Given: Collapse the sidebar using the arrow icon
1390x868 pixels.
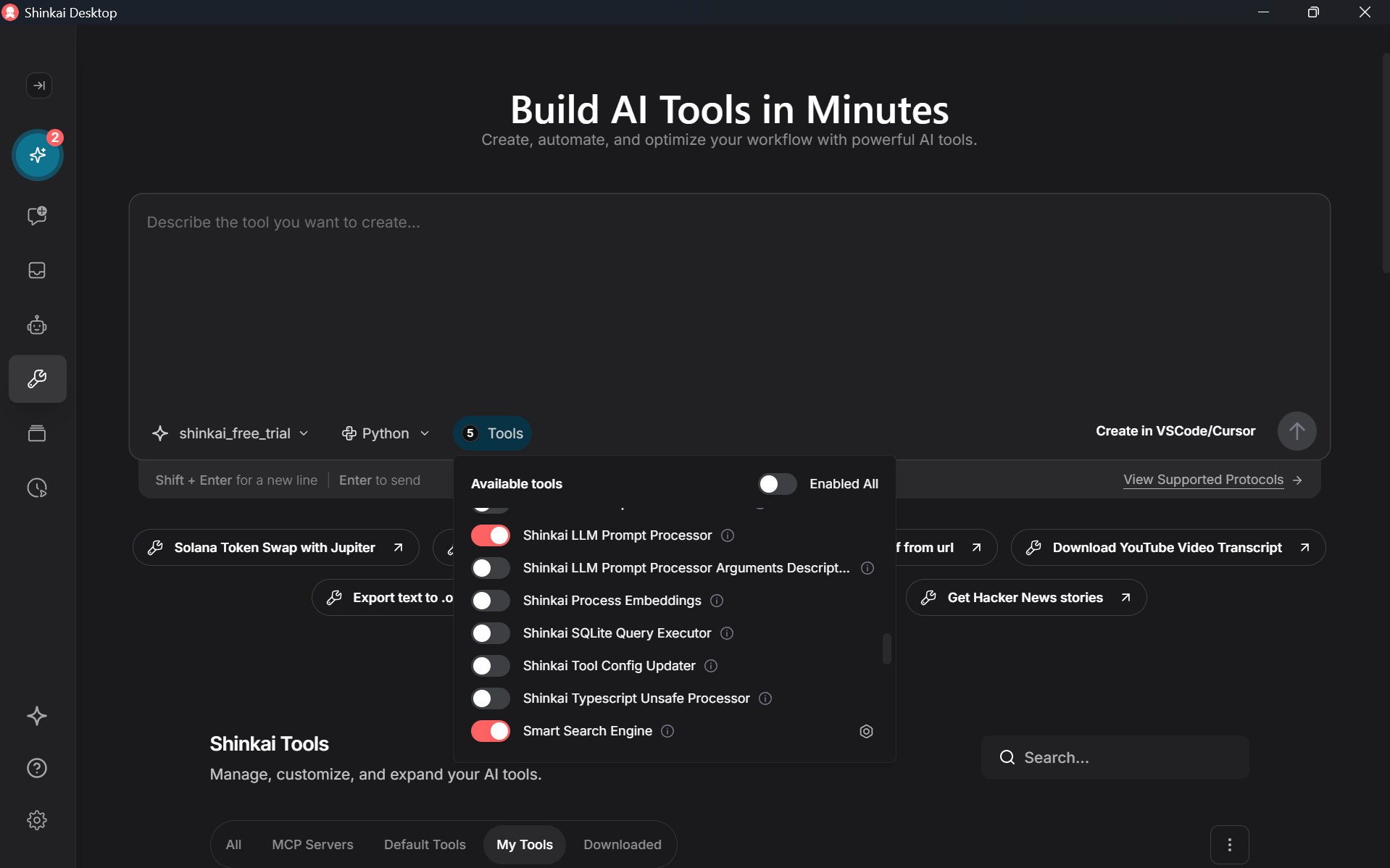Looking at the screenshot, I should click(x=38, y=85).
